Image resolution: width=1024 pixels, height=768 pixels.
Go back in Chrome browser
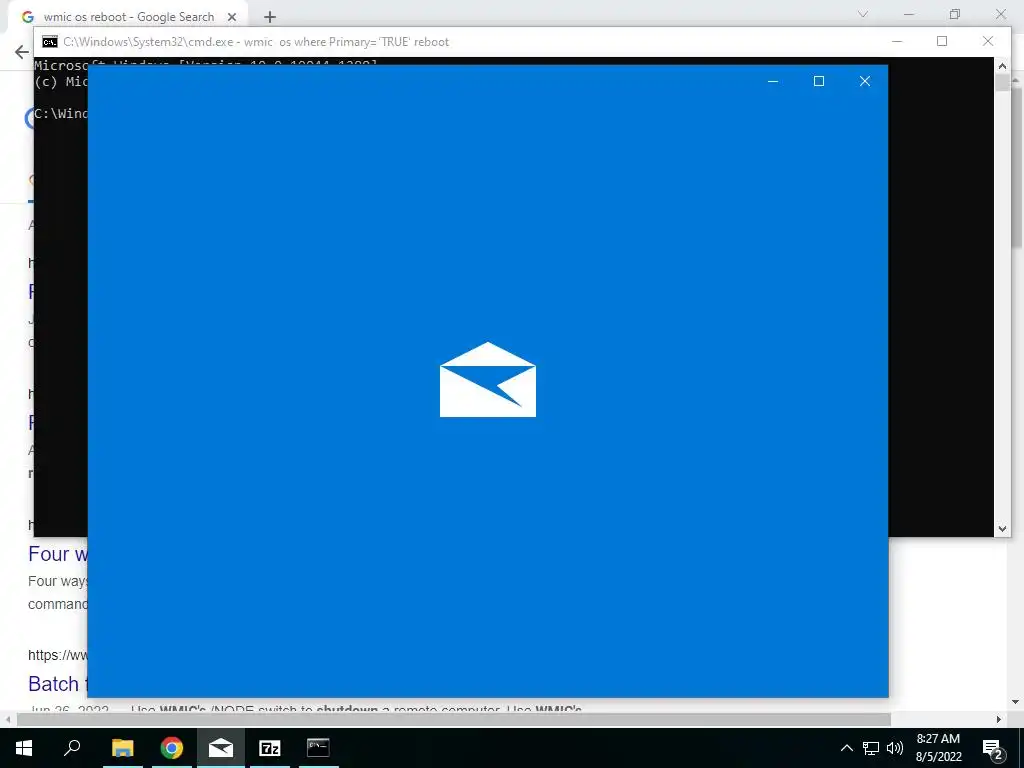pos(22,52)
